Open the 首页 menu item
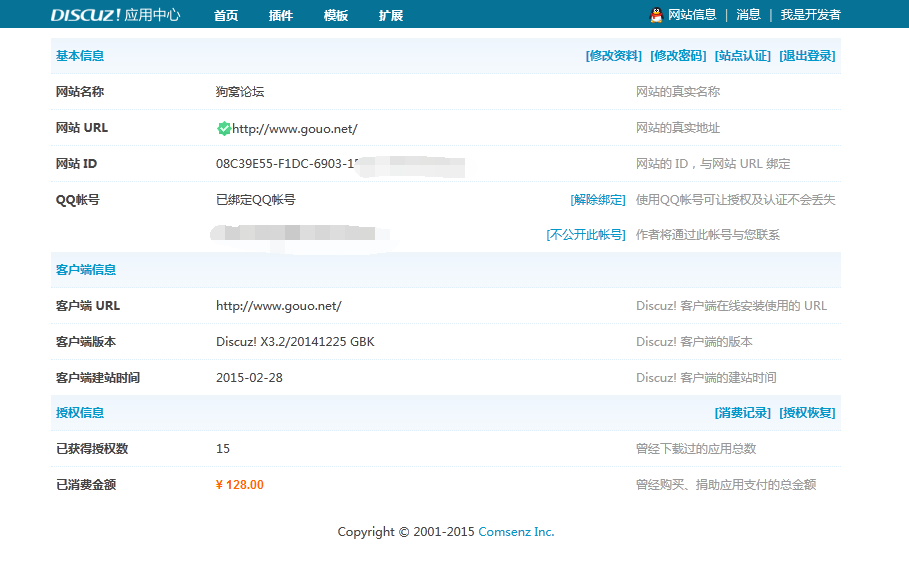The image size is (909, 586). (225, 15)
